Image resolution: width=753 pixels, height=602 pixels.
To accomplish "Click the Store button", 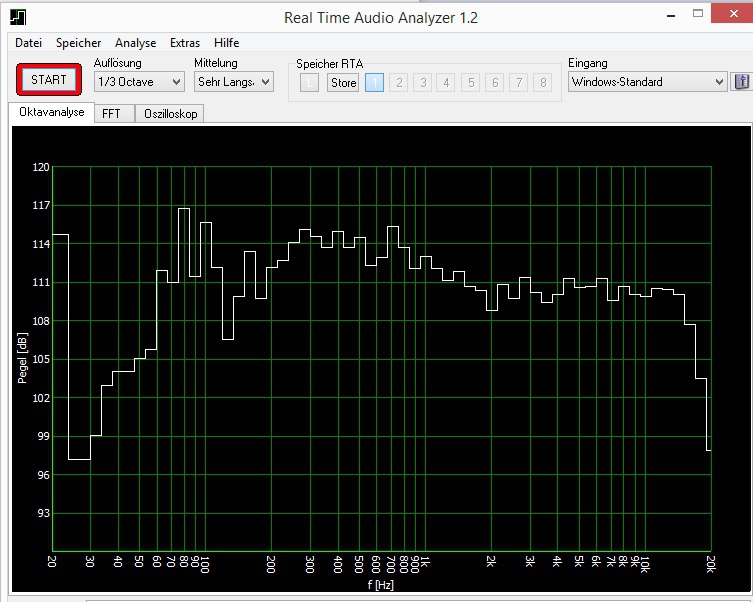I will 343,82.
